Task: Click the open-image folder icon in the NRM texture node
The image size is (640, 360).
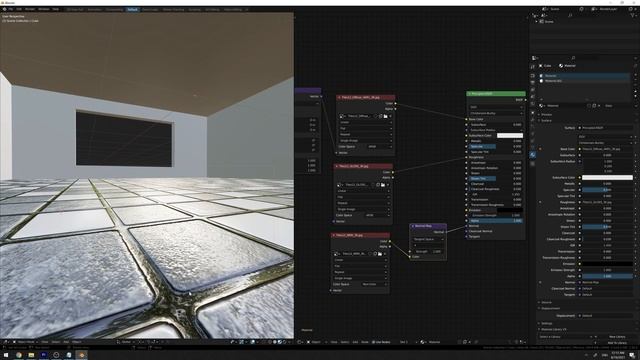Action: pyautogui.click(x=380, y=254)
